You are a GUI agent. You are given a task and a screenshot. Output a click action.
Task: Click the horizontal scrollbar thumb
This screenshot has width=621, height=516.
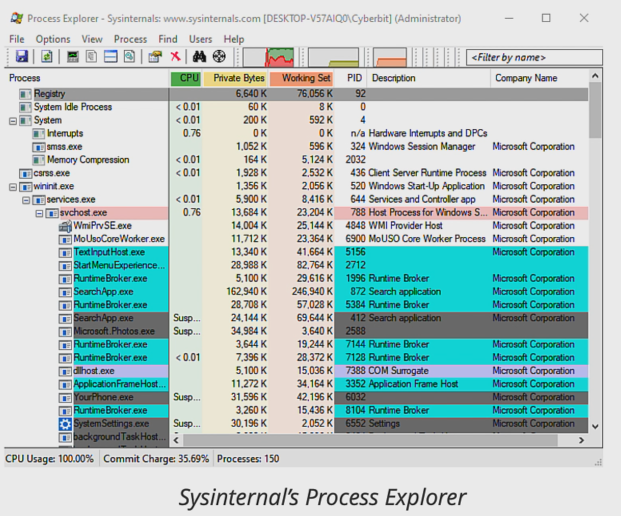tap(370, 440)
